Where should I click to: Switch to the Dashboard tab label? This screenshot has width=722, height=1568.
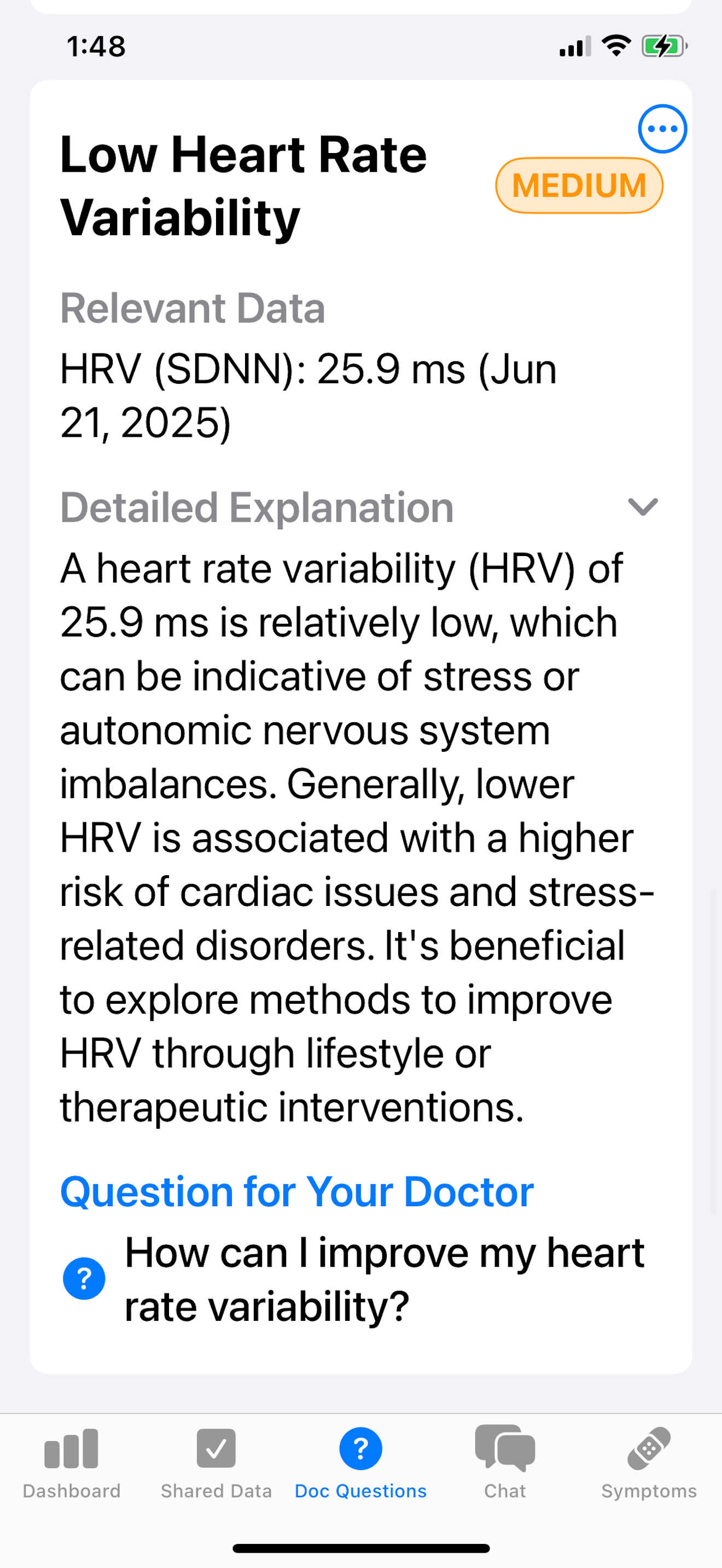tap(72, 1491)
